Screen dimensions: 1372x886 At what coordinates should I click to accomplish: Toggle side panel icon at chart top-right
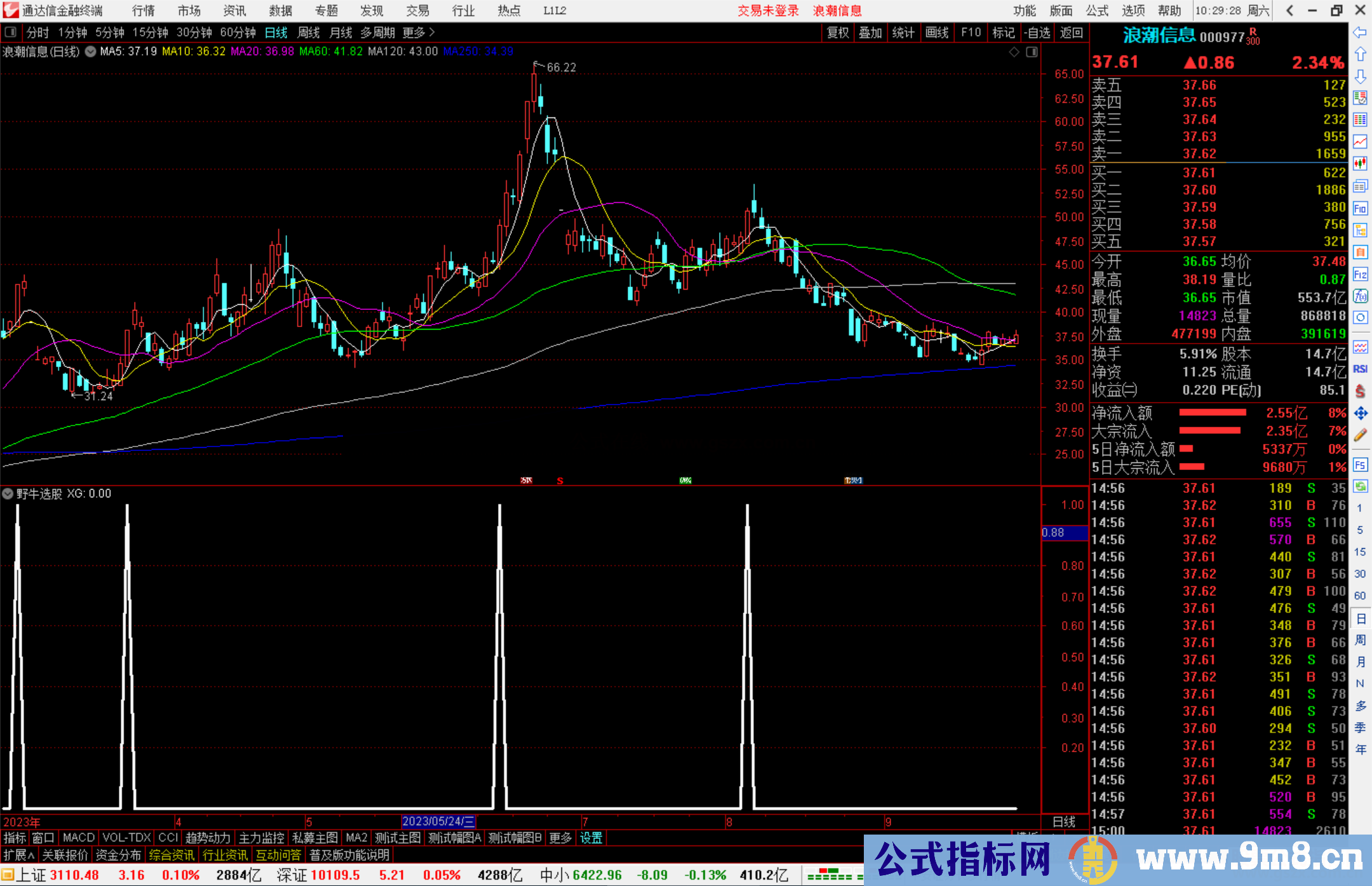(1032, 52)
